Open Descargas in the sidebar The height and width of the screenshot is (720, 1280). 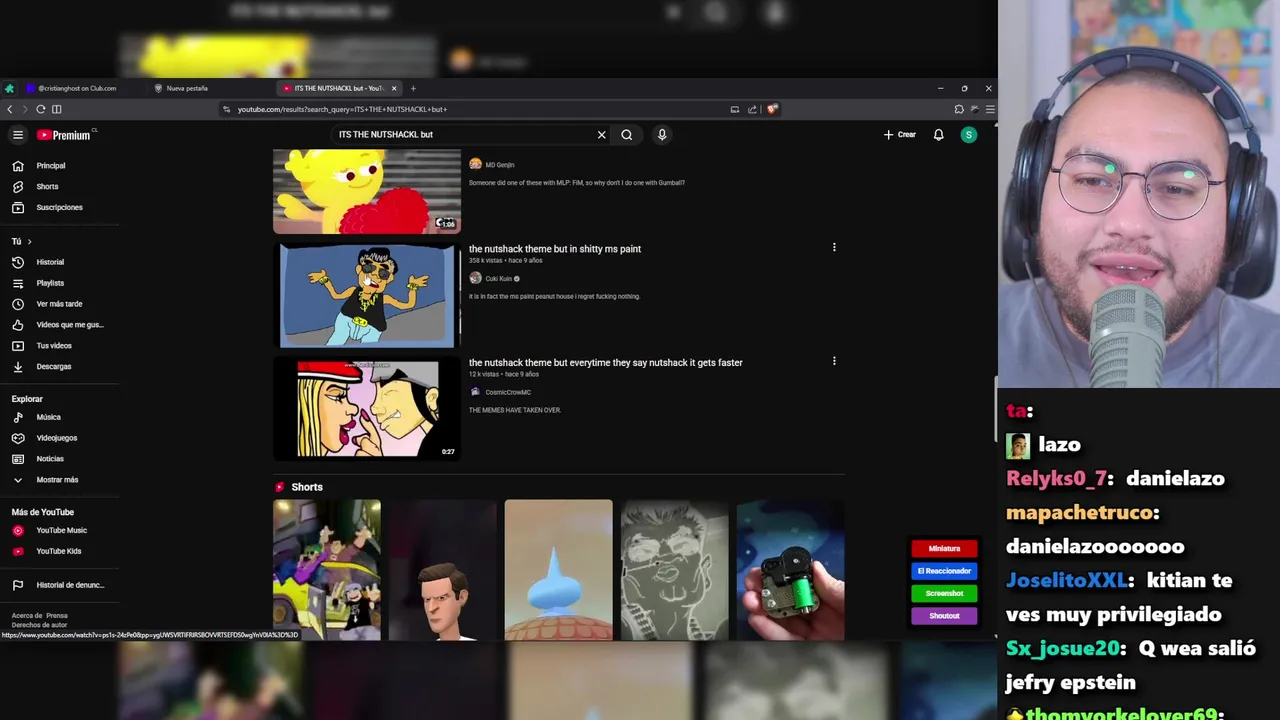click(54, 367)
